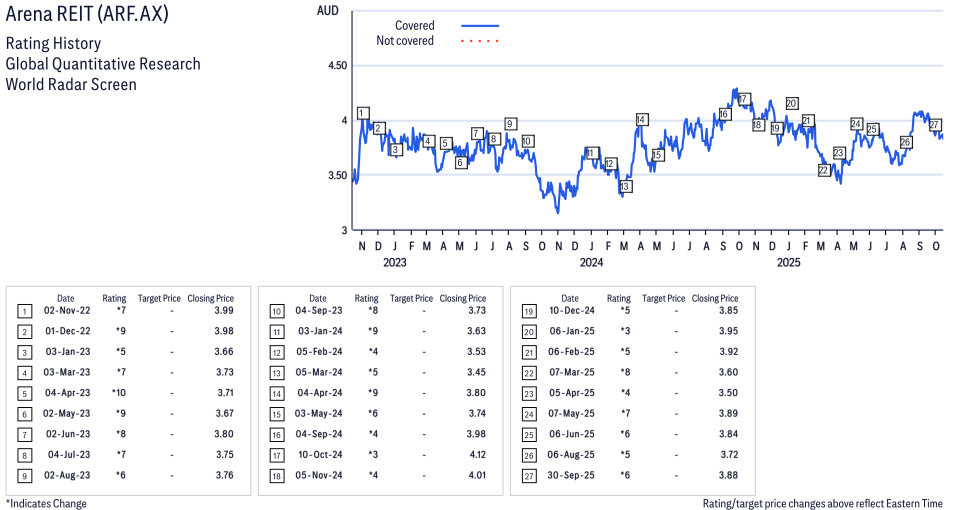The image size is (954, 510).
Task: Select chart marker 22 in early 2025
Action: click(x=824, y=170)
